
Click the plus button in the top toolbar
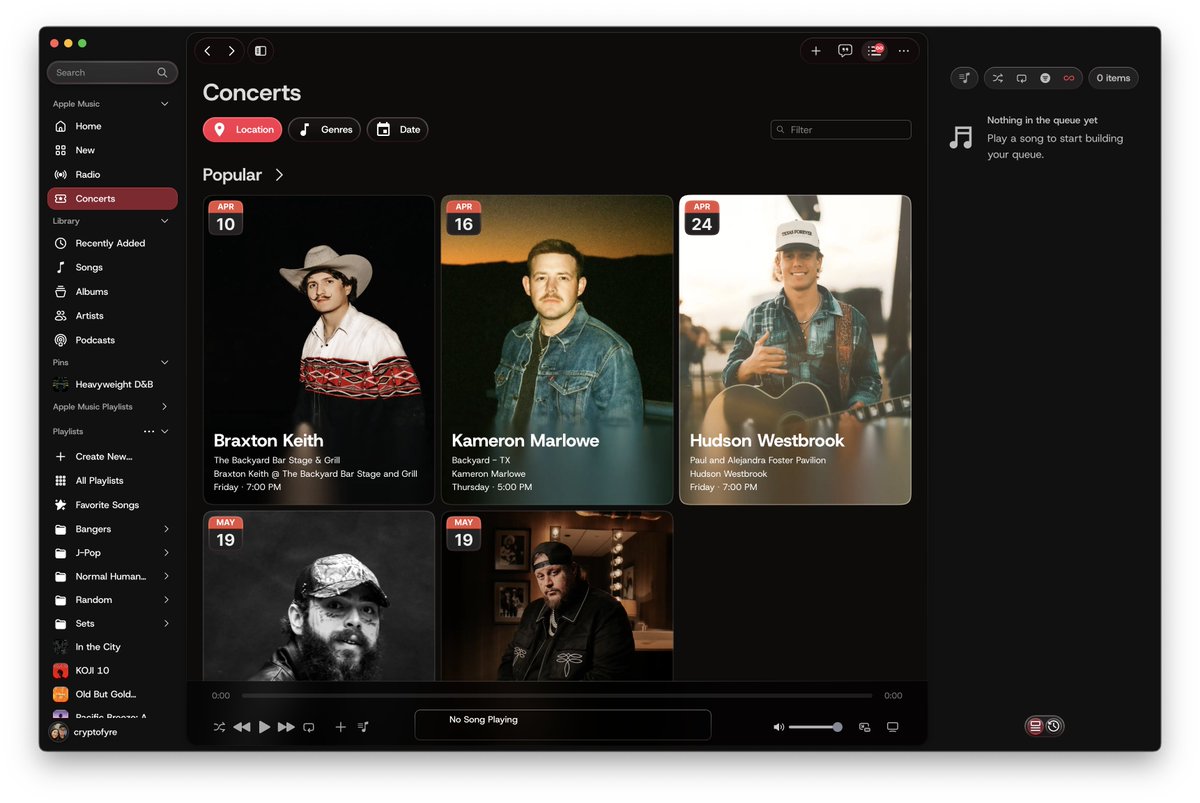(816, 51)
